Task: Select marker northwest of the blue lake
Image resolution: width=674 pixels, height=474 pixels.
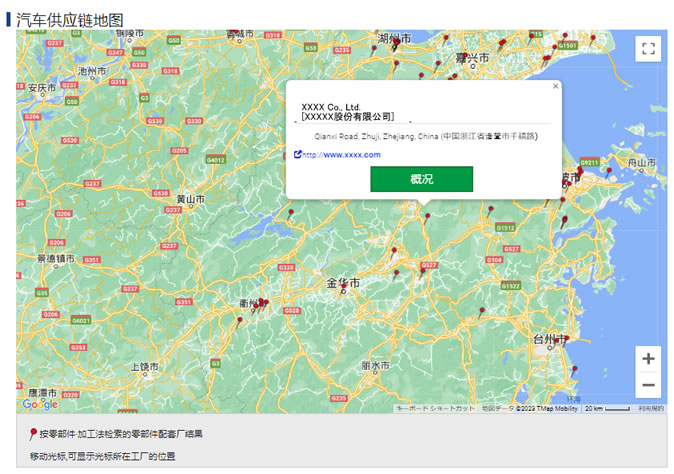Action: point(291,212)
